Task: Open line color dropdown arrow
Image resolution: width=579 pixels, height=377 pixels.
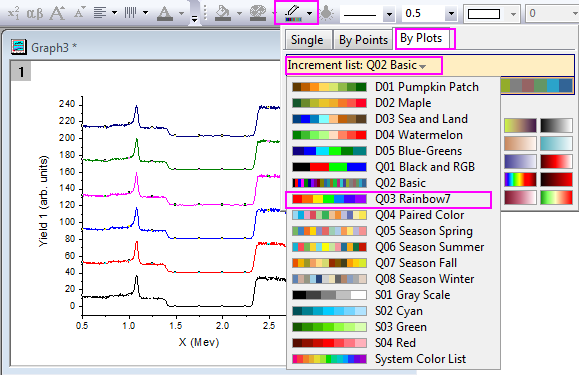Action: click(x=309, y=14)
